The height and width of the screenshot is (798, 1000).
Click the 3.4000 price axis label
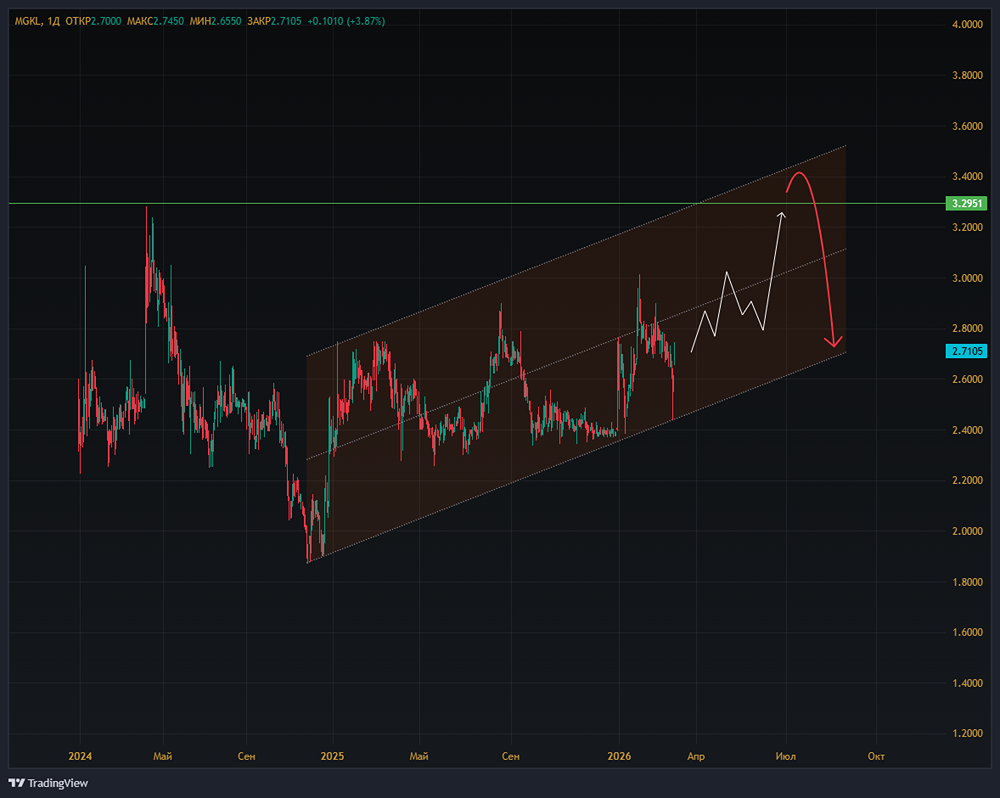967,177
